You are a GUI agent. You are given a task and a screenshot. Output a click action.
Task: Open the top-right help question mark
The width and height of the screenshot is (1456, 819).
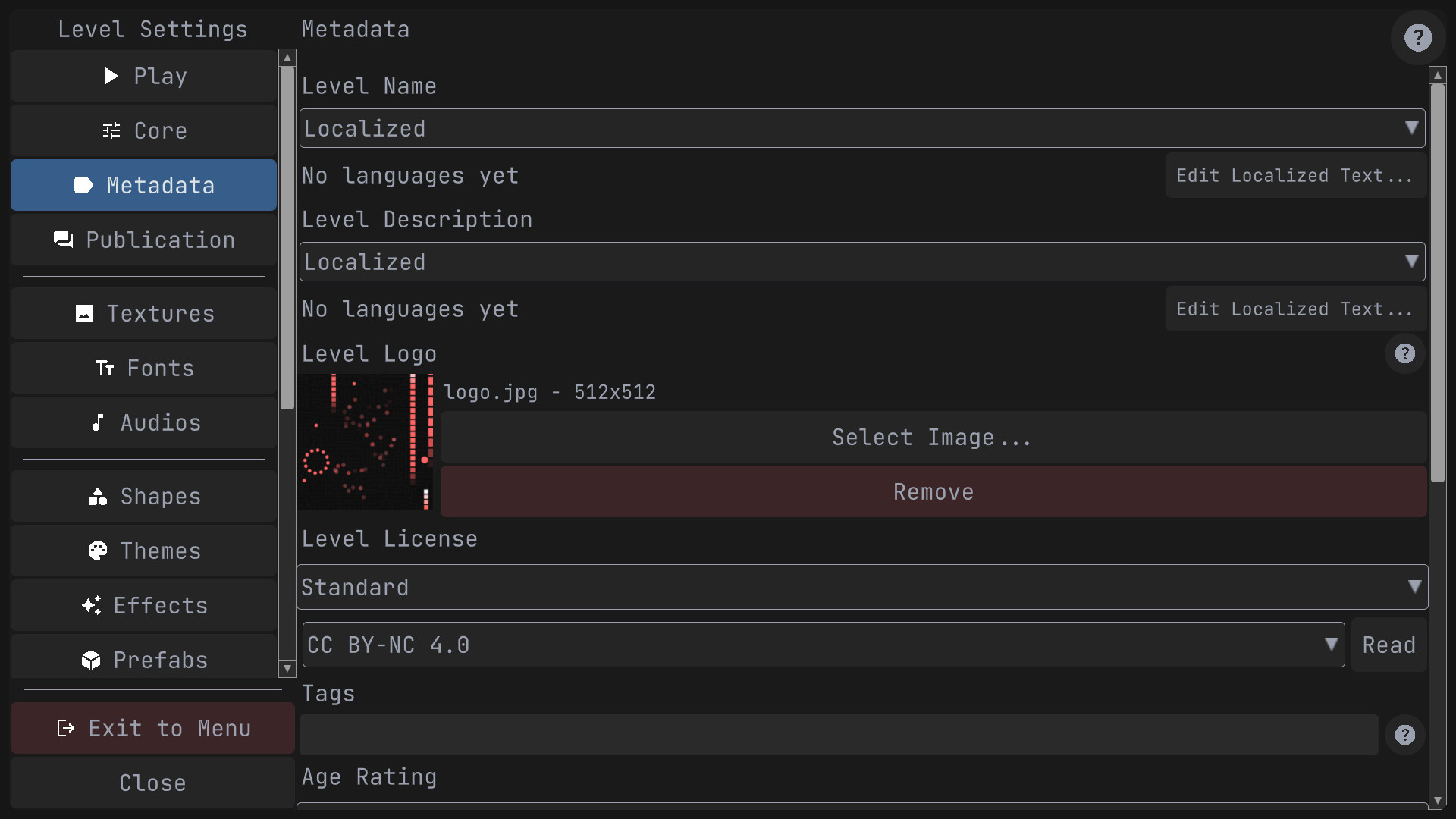[1418, 37]
